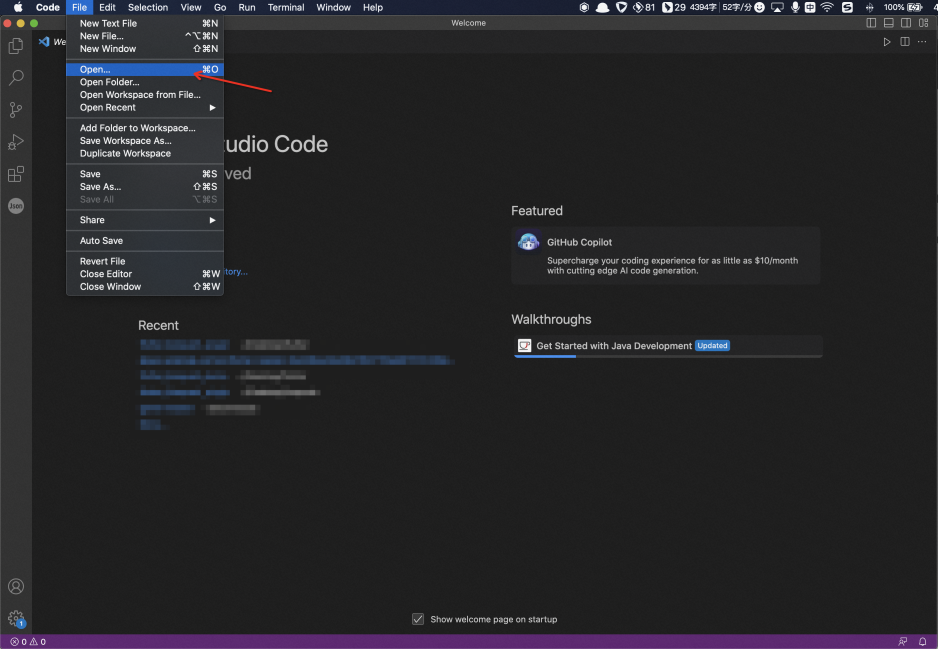Toggle the Secondary Side Bar layout icon

point(906,23)
